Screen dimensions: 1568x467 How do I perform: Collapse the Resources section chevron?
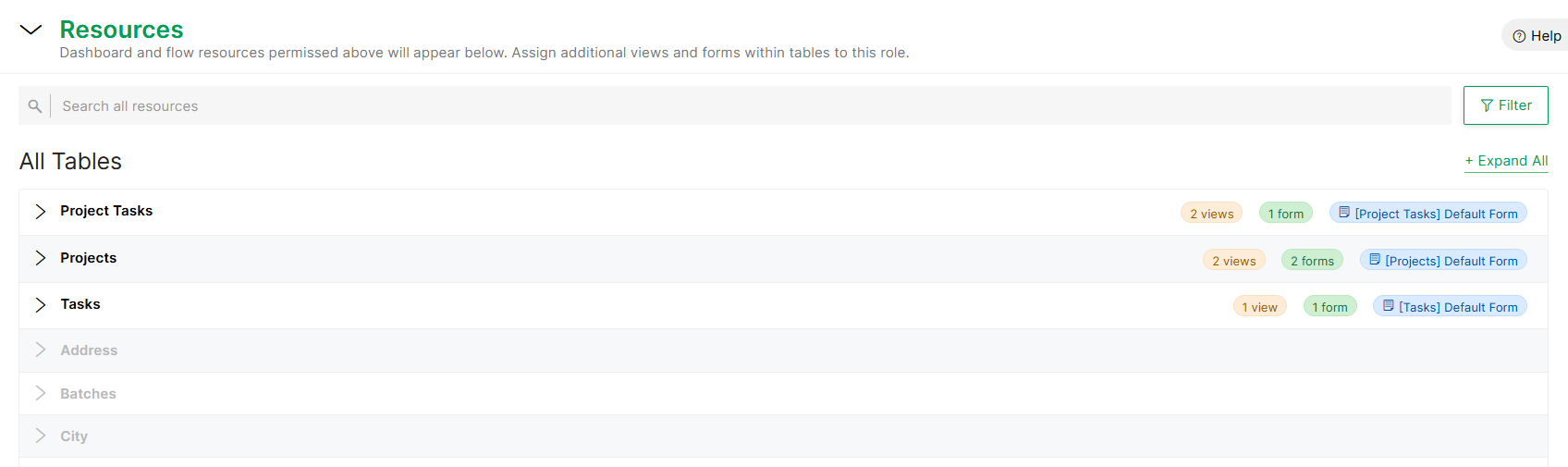31,30
